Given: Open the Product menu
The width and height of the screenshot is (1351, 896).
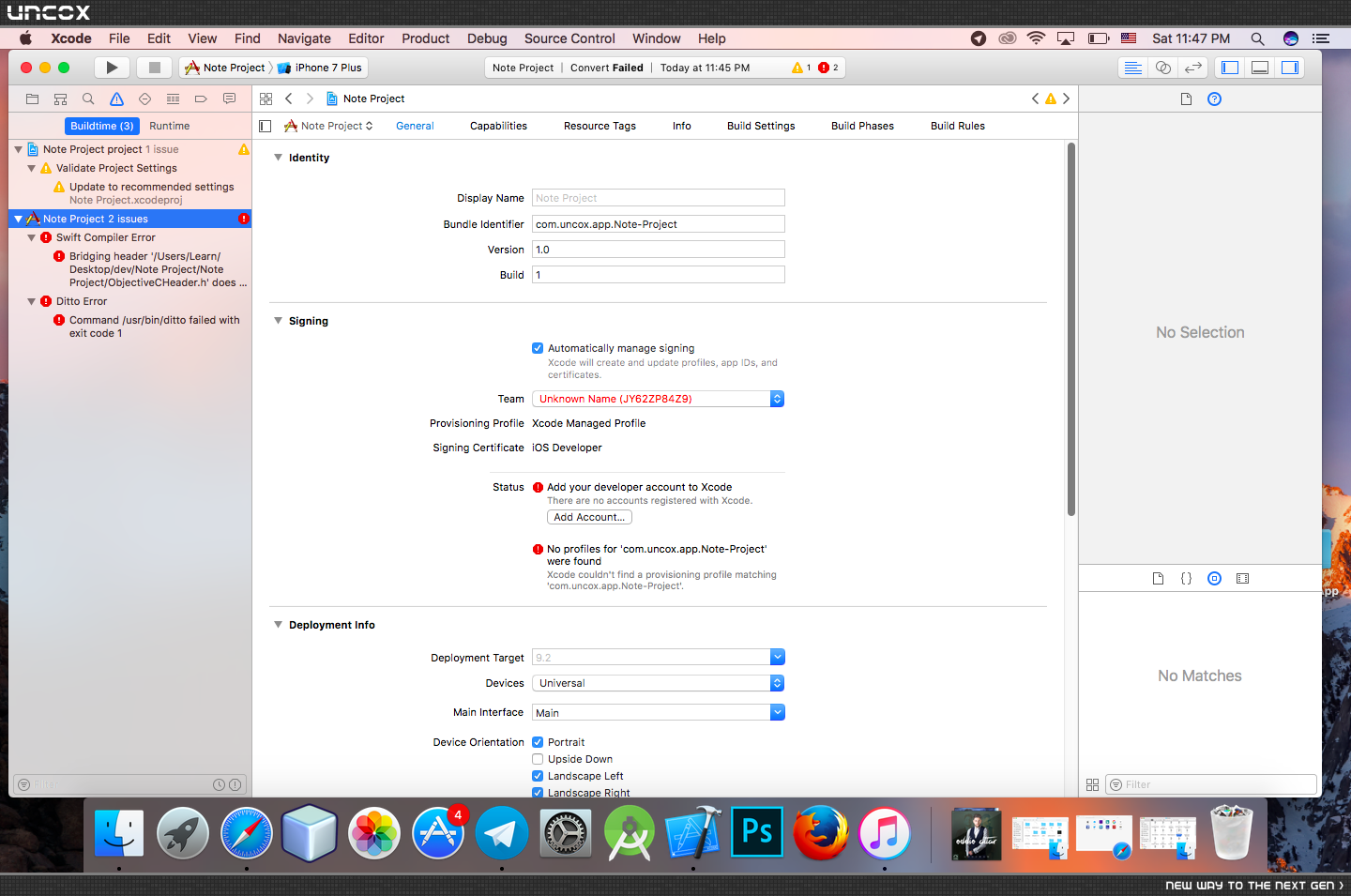Looking at the screenshot, I should coord(426,38).
